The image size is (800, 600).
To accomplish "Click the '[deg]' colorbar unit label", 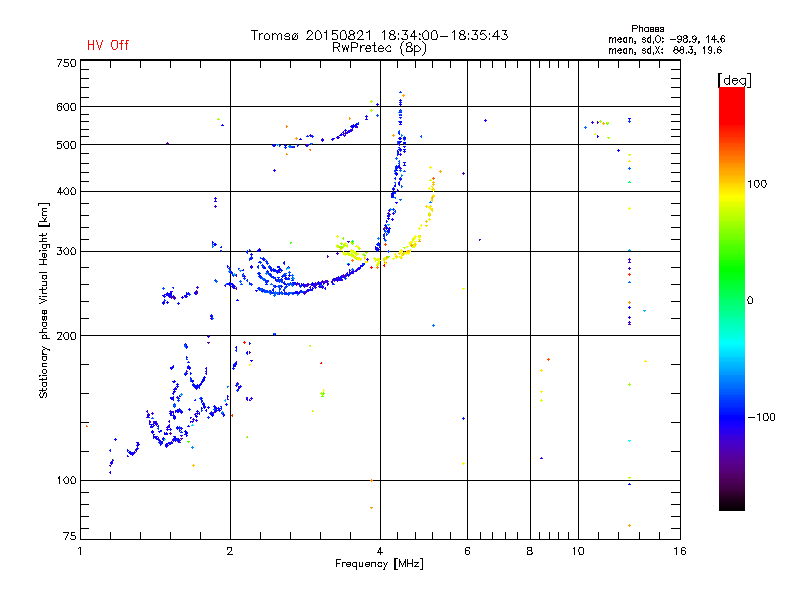I will pos(734,80).
